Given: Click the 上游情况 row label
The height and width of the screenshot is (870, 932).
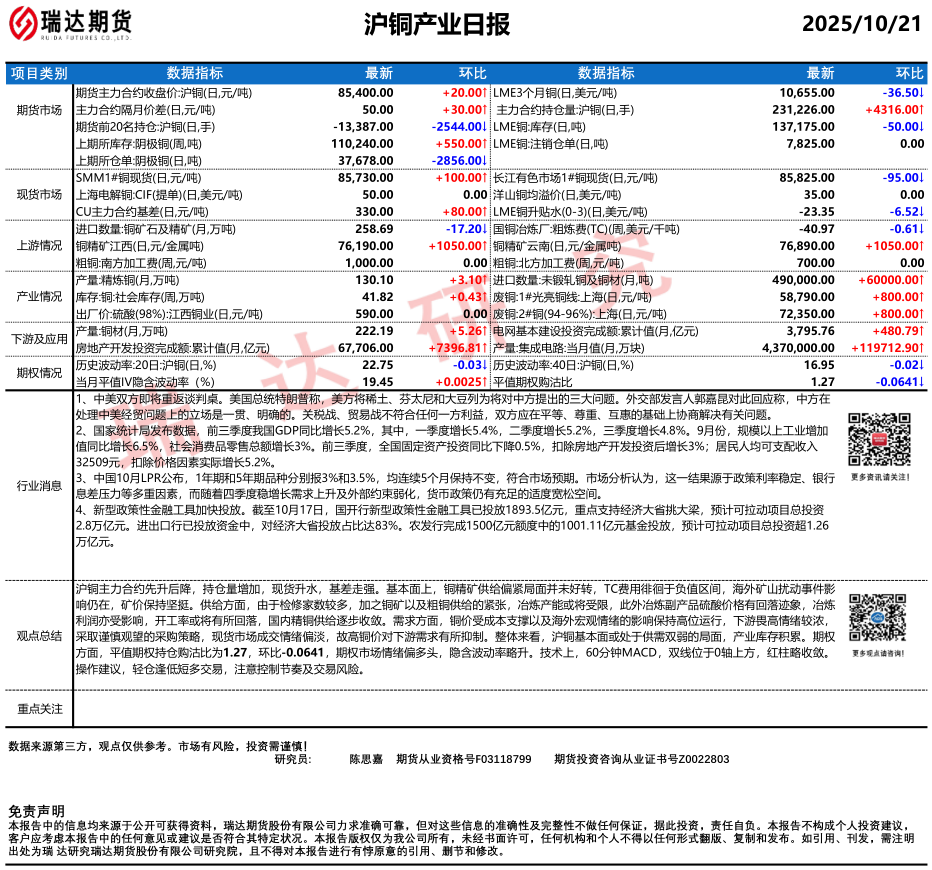Looking at the screenshot, I should click(40, 245).
